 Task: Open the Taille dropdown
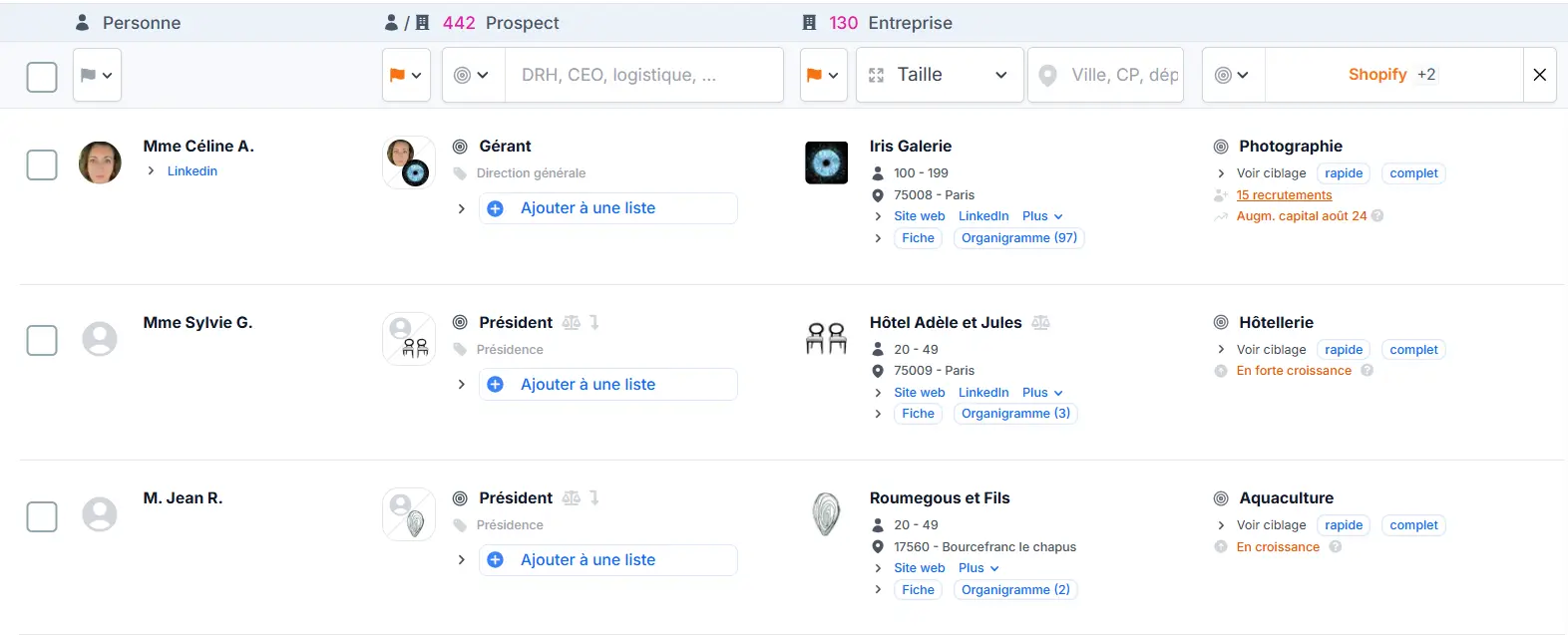pos(938,74)
